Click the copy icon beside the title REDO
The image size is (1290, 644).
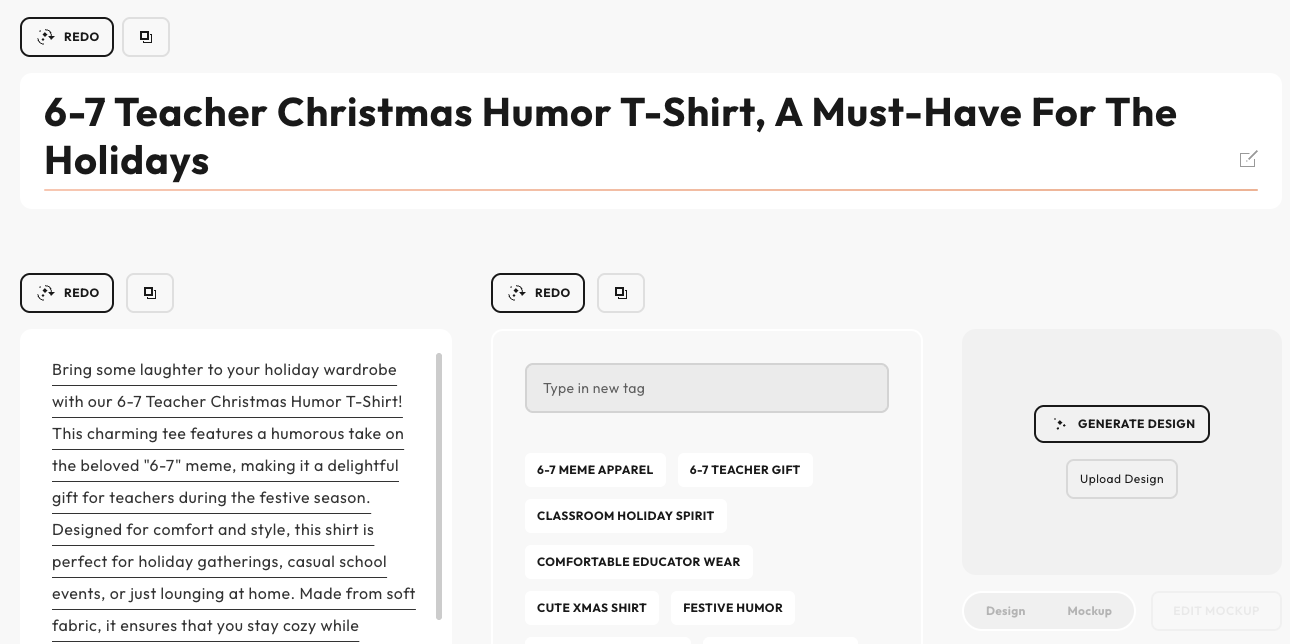click(146, 37)
